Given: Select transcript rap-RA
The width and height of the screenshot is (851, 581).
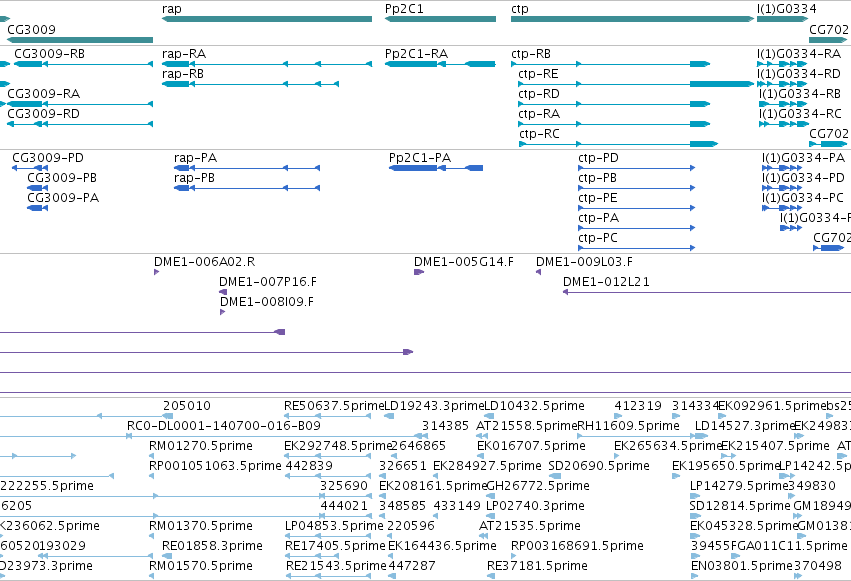Looking at the screenshot, I should click(x=267, y=64).
